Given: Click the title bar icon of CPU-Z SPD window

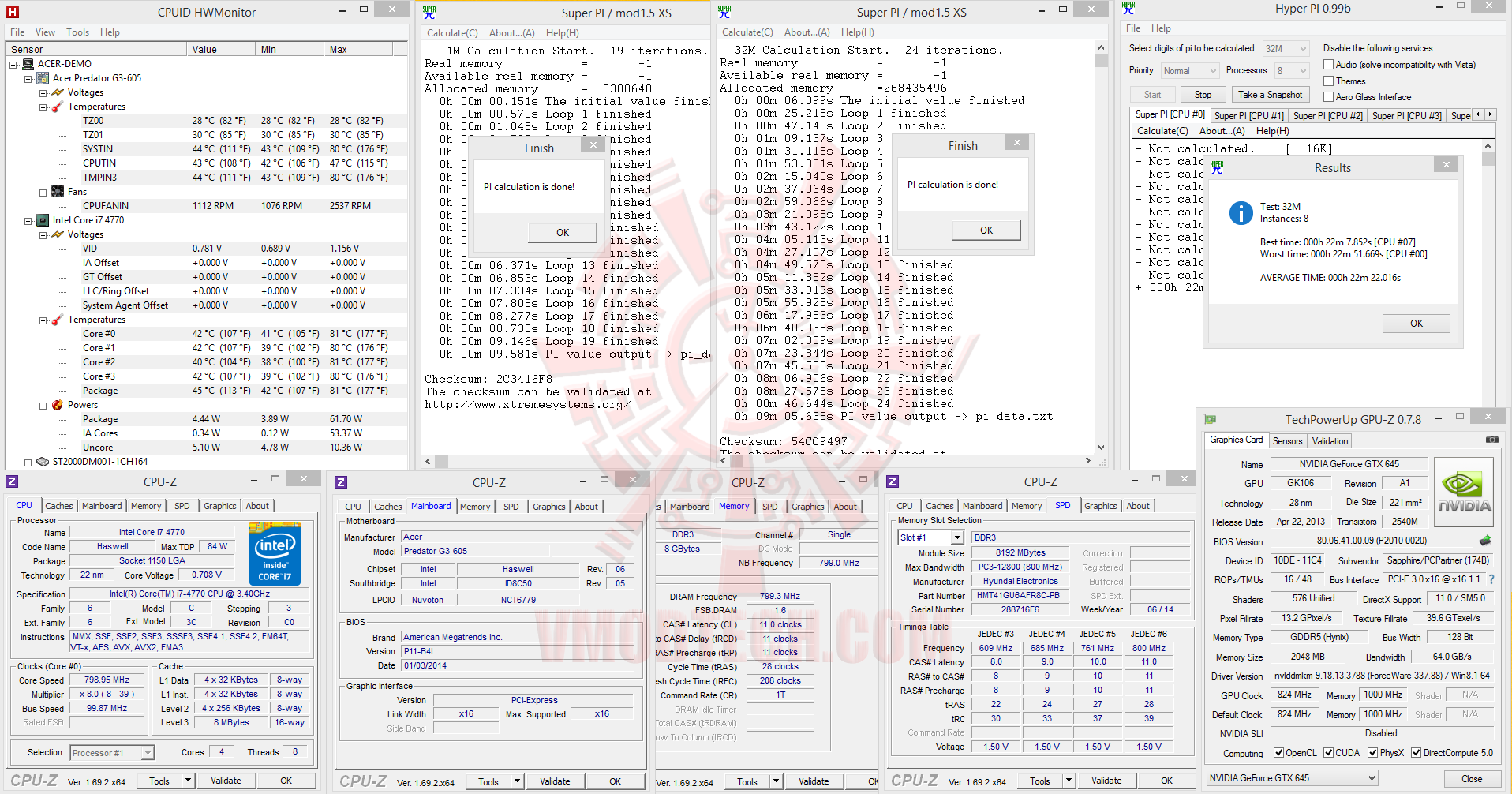Looking at the screenshot, I should click(x=893, y=481).
